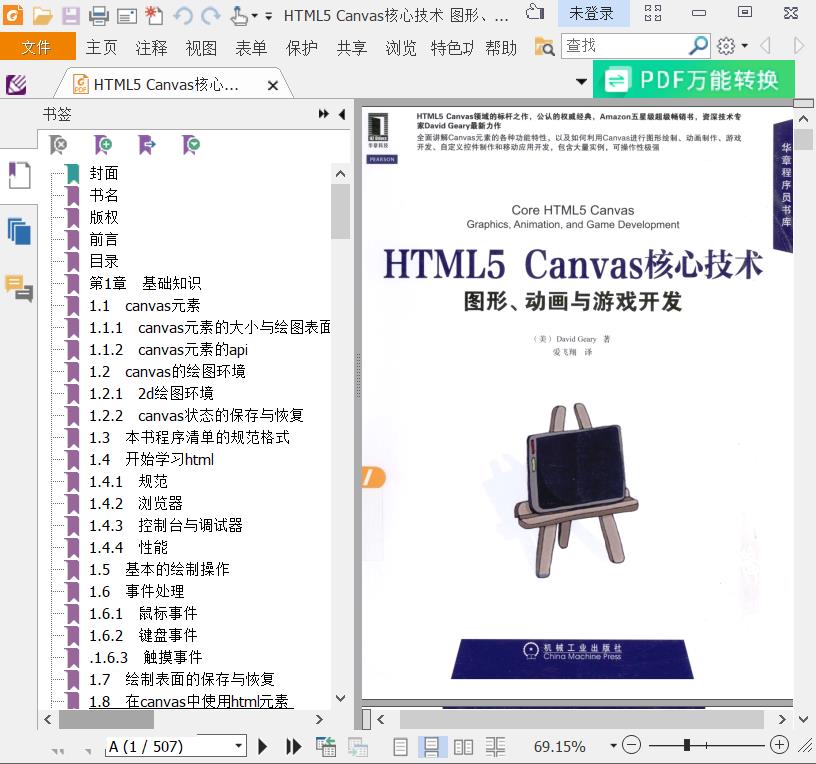Enable continuous facing view mode
This screenshot has height=764, width=816.
[495, 747]
